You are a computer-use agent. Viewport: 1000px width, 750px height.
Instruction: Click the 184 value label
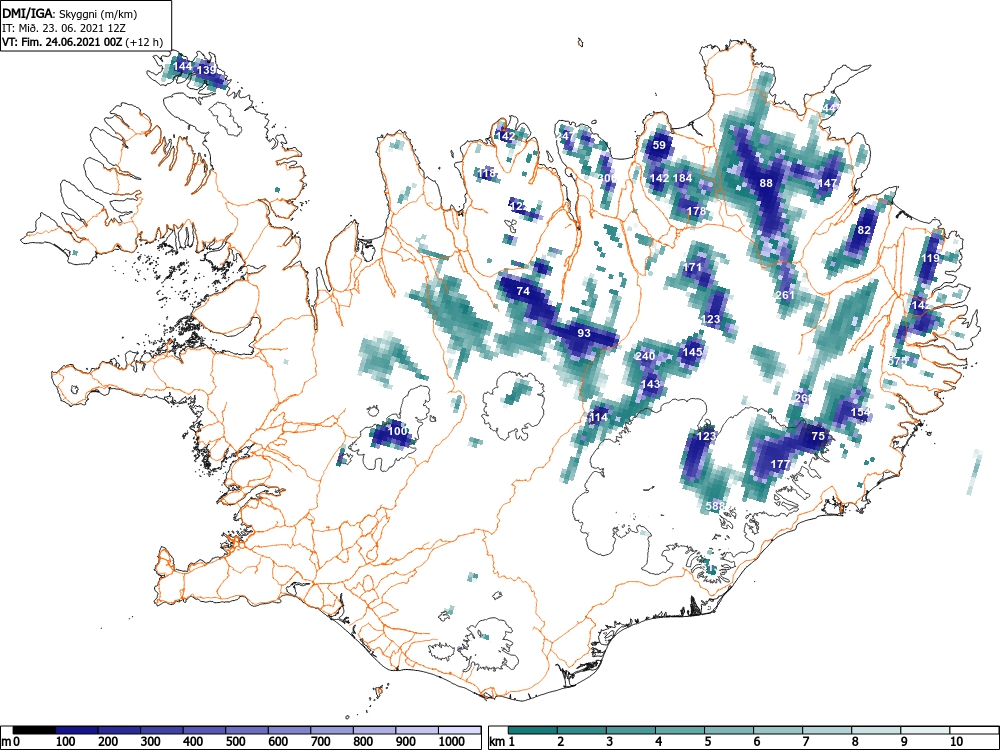(x=682, y=178)
